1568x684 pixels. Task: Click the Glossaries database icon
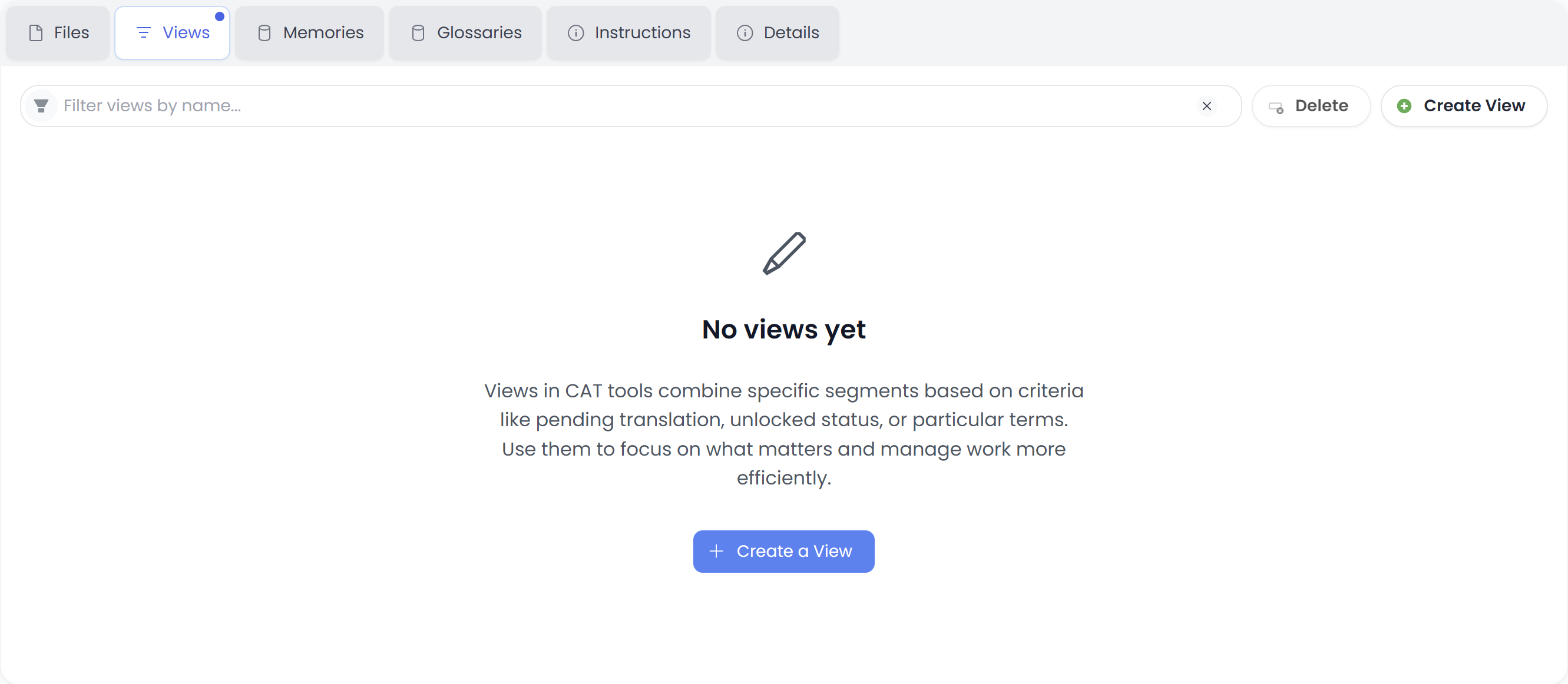pyautogui.click(x=418, y=33)
